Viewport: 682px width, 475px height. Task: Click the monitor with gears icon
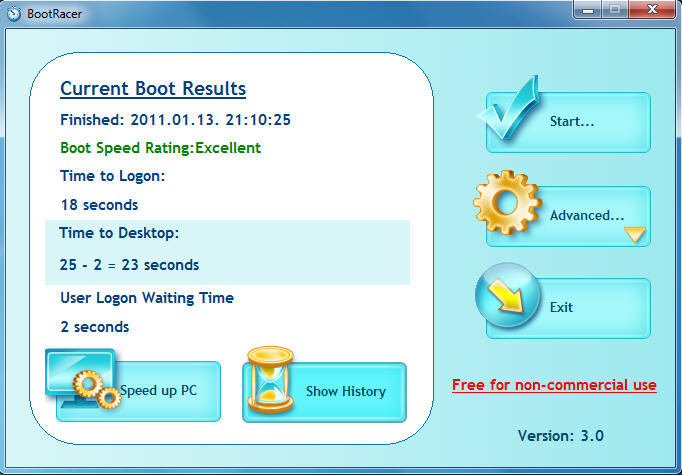point(84,378)
